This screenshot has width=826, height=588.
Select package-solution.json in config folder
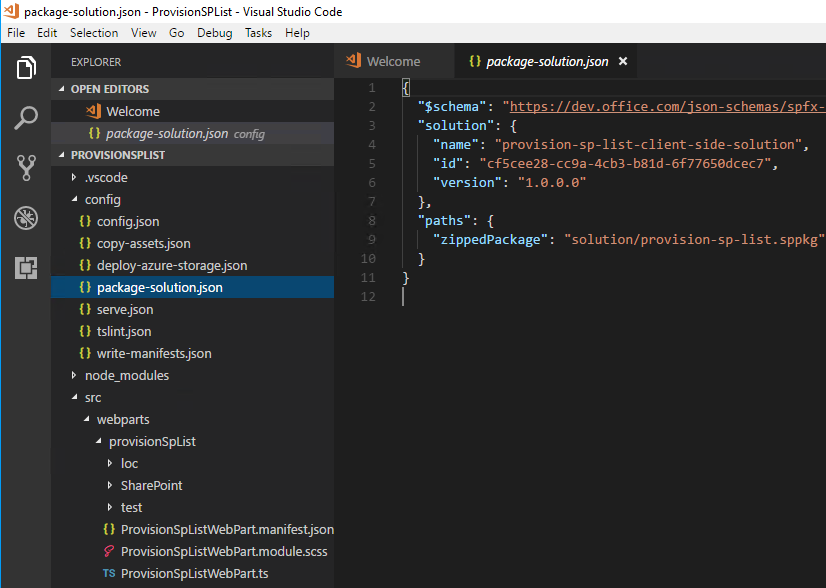(192, 287)
